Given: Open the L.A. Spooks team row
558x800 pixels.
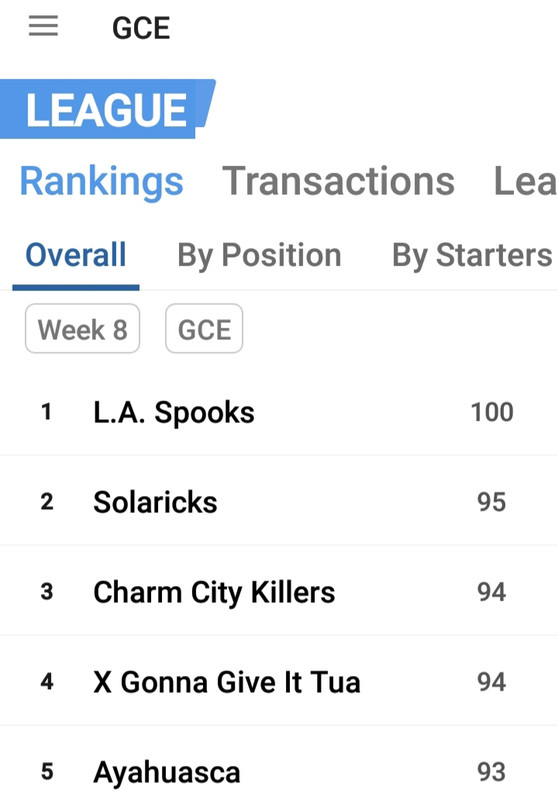Looking at the screenshot, I should click(x=279, y=412).
